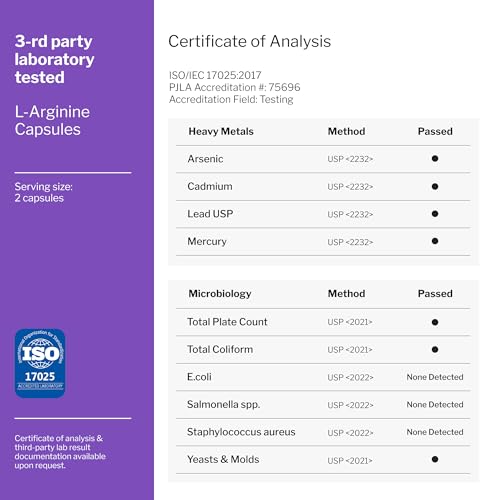The image size is (500, 500).
Task: Click E.coli None Detected result
Action: pos(435,377)
